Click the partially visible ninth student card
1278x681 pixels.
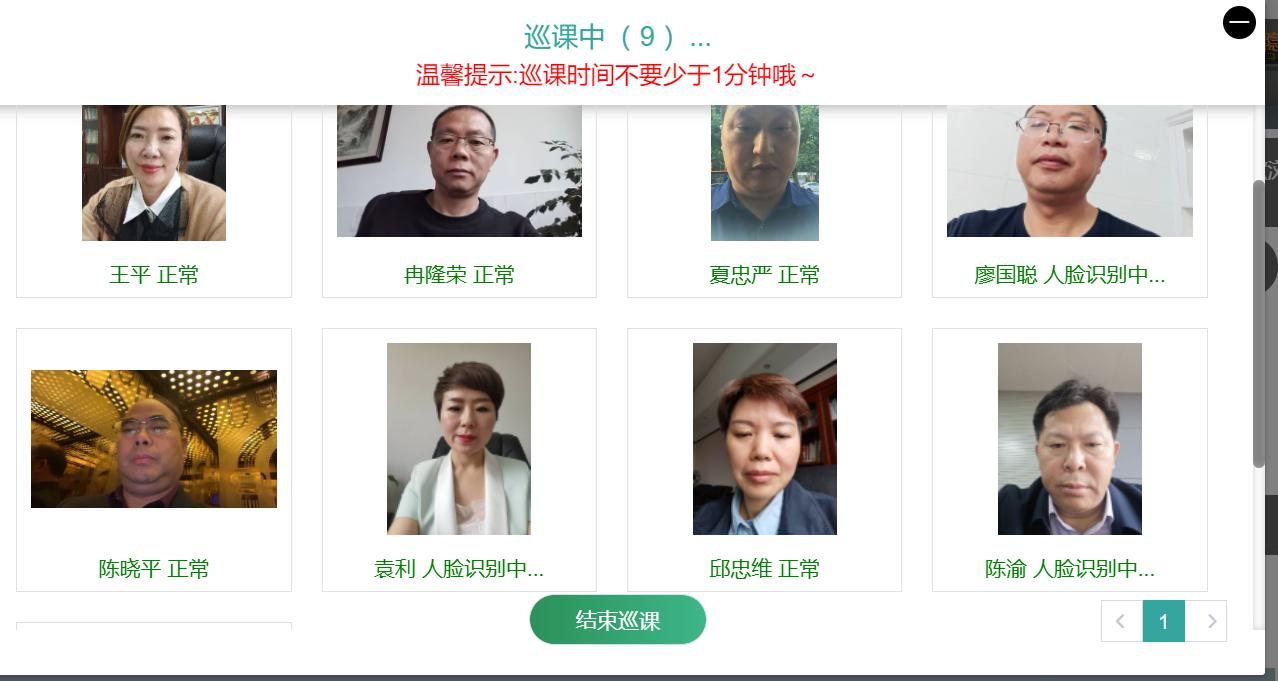(154, 626)
